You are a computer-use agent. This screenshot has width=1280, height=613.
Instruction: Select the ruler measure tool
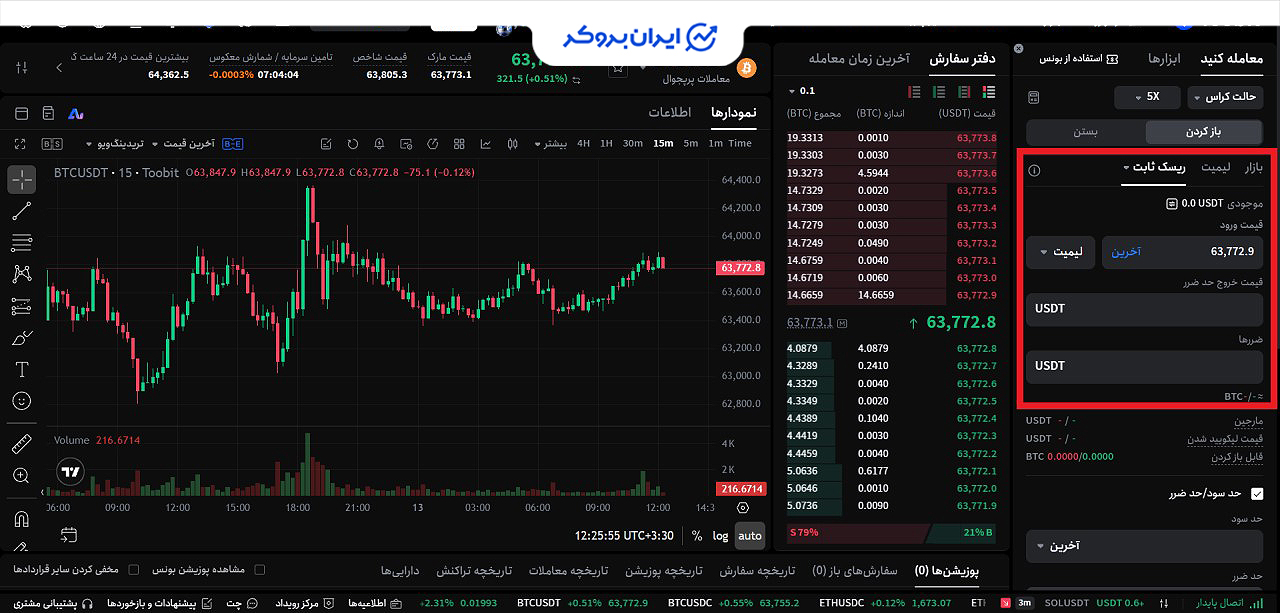coord(22,444)
